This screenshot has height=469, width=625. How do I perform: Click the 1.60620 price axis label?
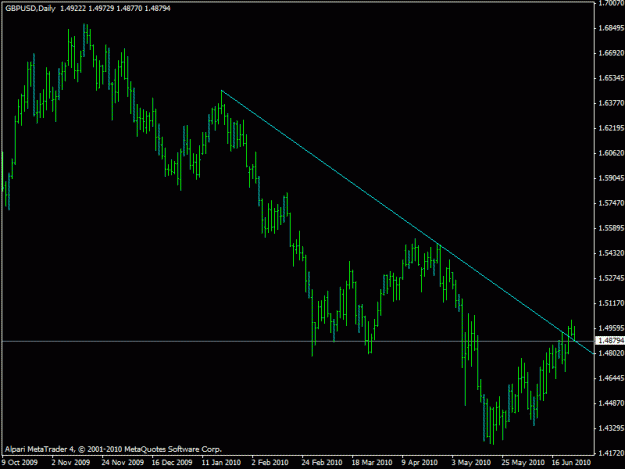coord(611,153)
